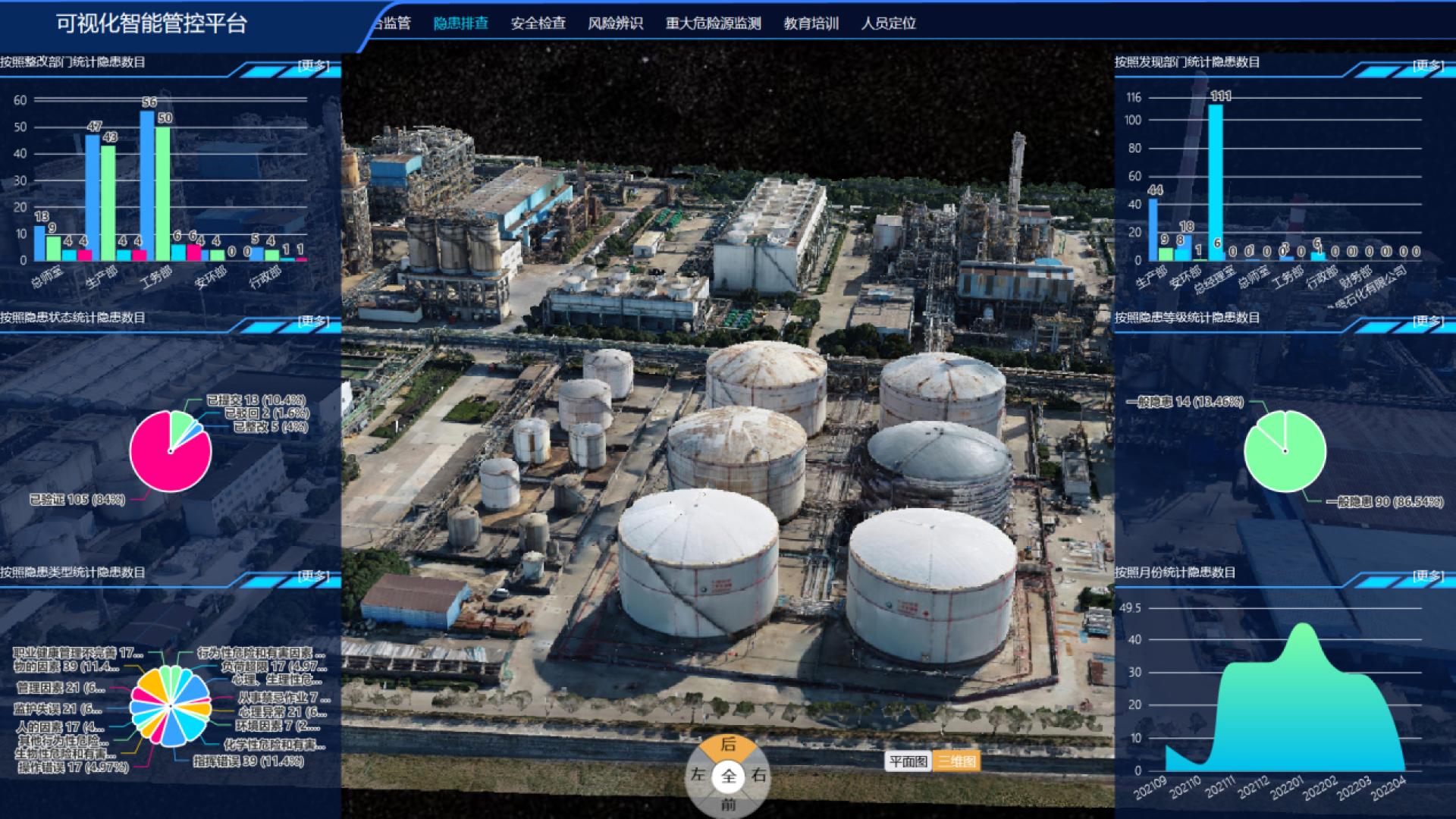Open 更多 for 按照月份统计隐患数目
The image size is (1456, 819).
[1428, 576]
